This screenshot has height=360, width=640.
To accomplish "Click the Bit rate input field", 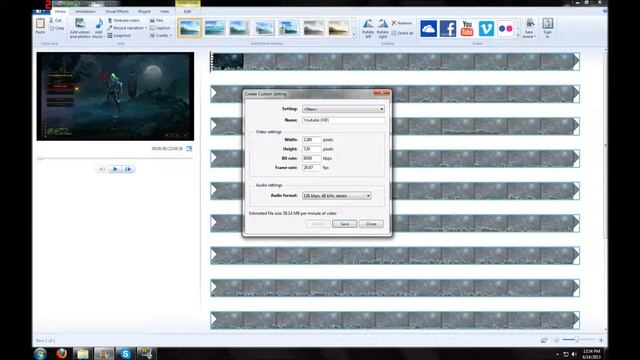I will click(311, 158).
